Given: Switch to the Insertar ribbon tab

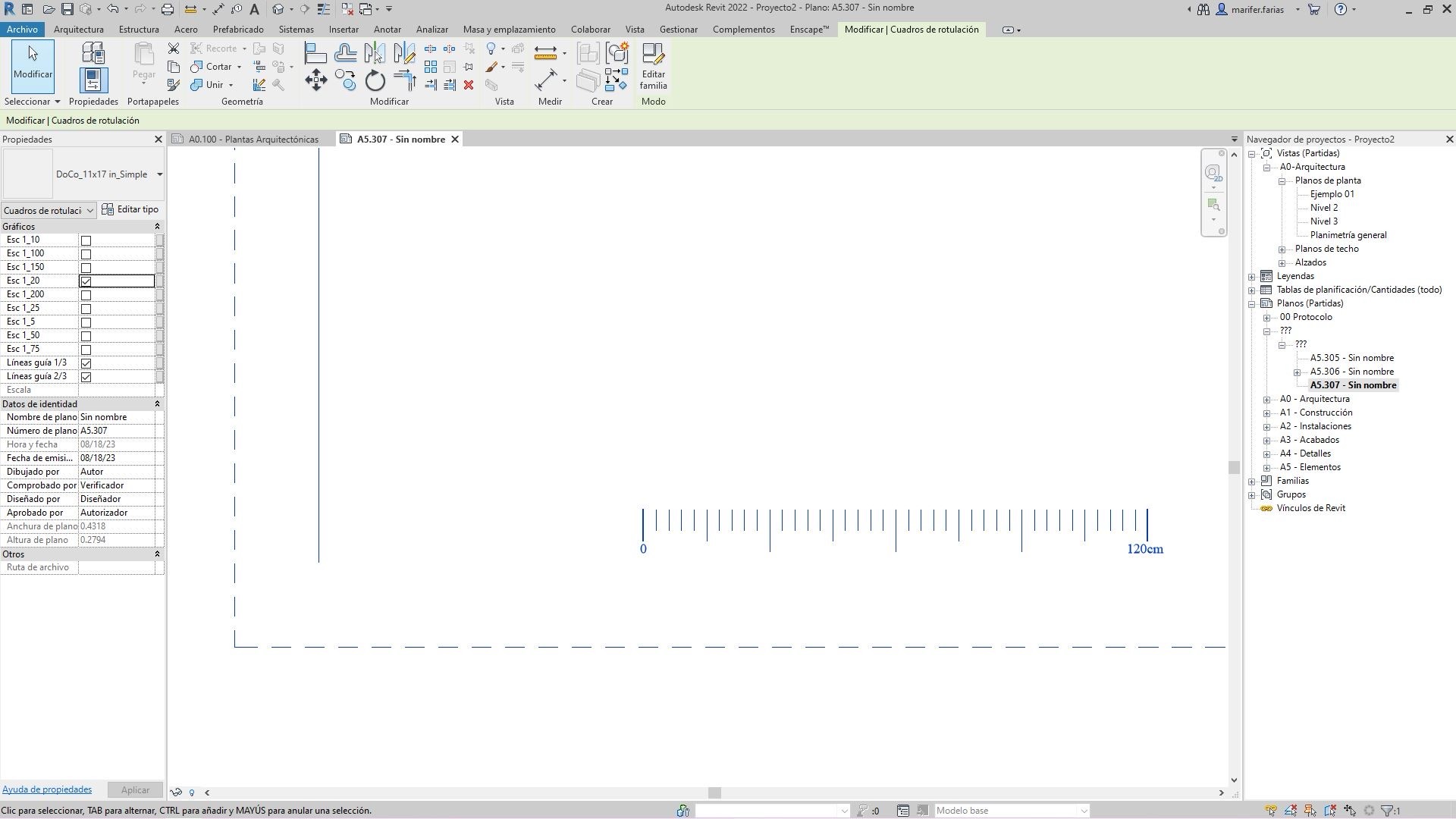Looking at the screenshot, I should tap(344, 30).
